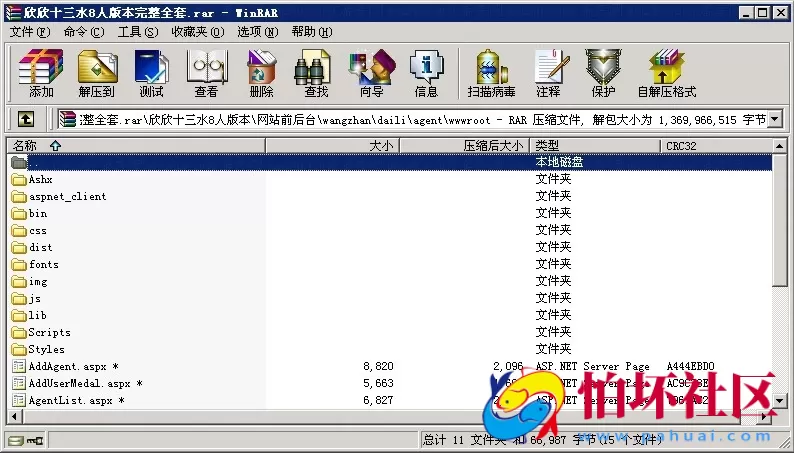The image size is (794, 453).
Task: Click the WinRAR title bar icon
Action: (13, 13)
